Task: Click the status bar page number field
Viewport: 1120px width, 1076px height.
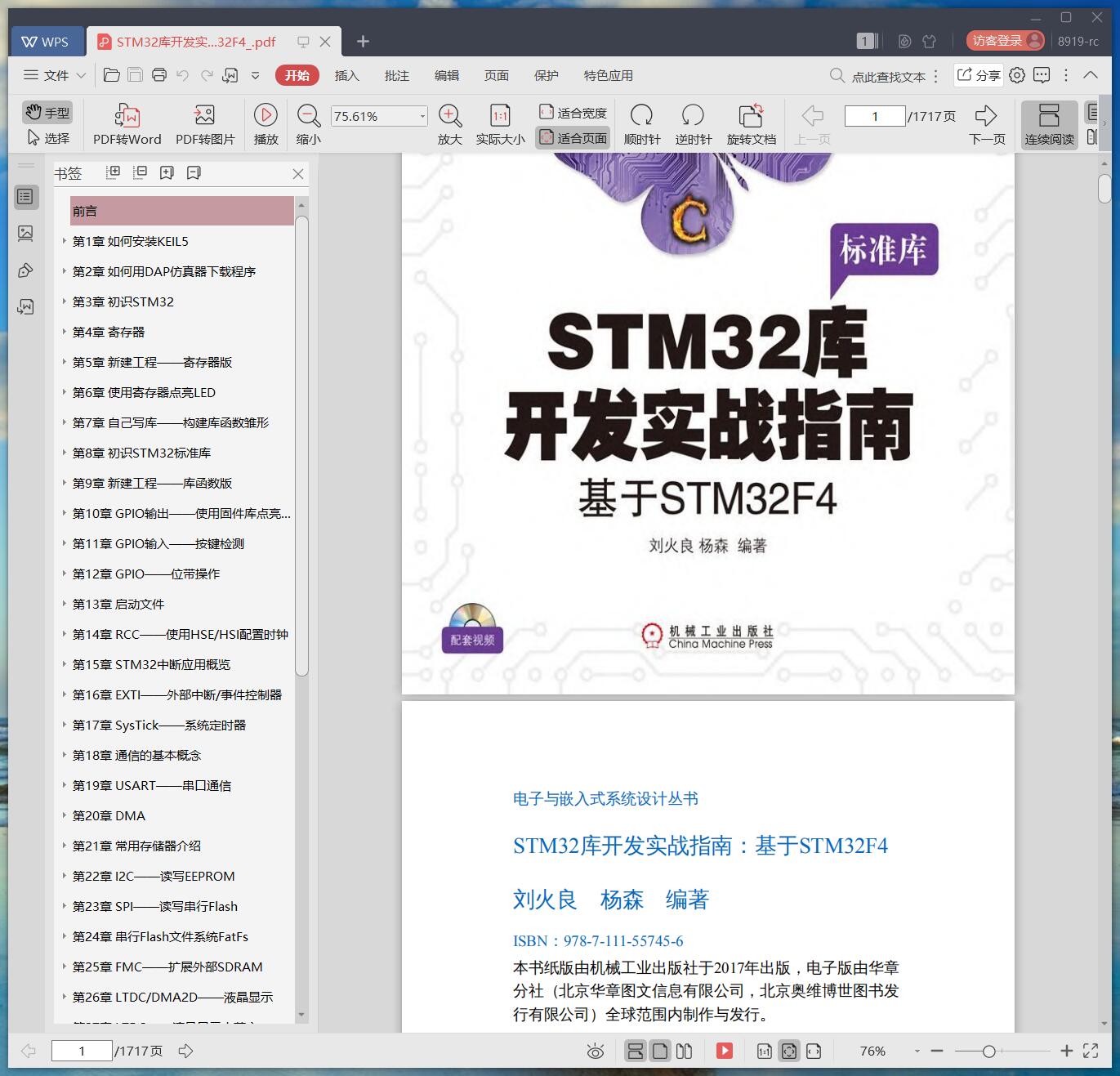Action: (82, 1051)
